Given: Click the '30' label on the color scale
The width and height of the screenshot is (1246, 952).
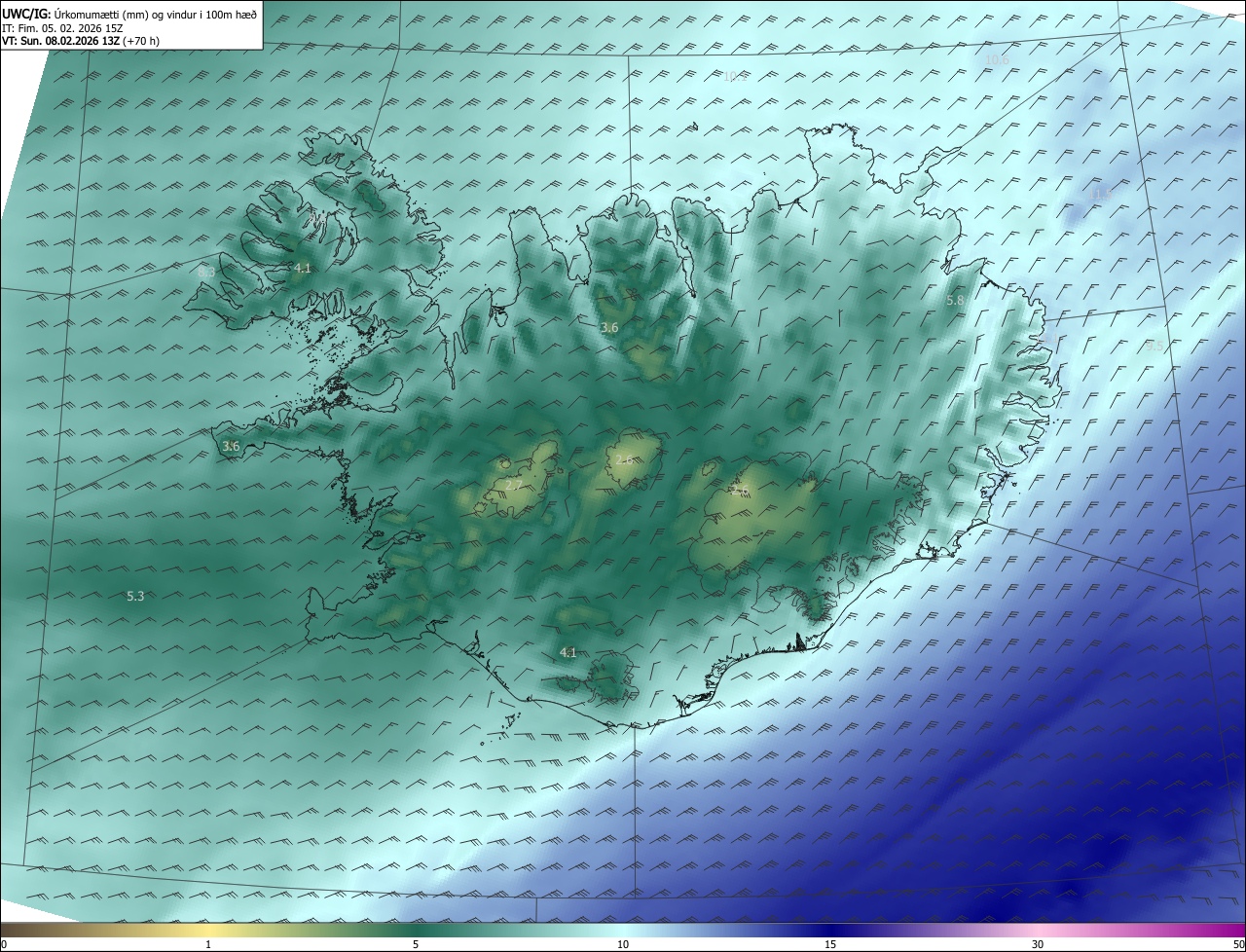Looking at the screenshot, I should [1038, 944].
